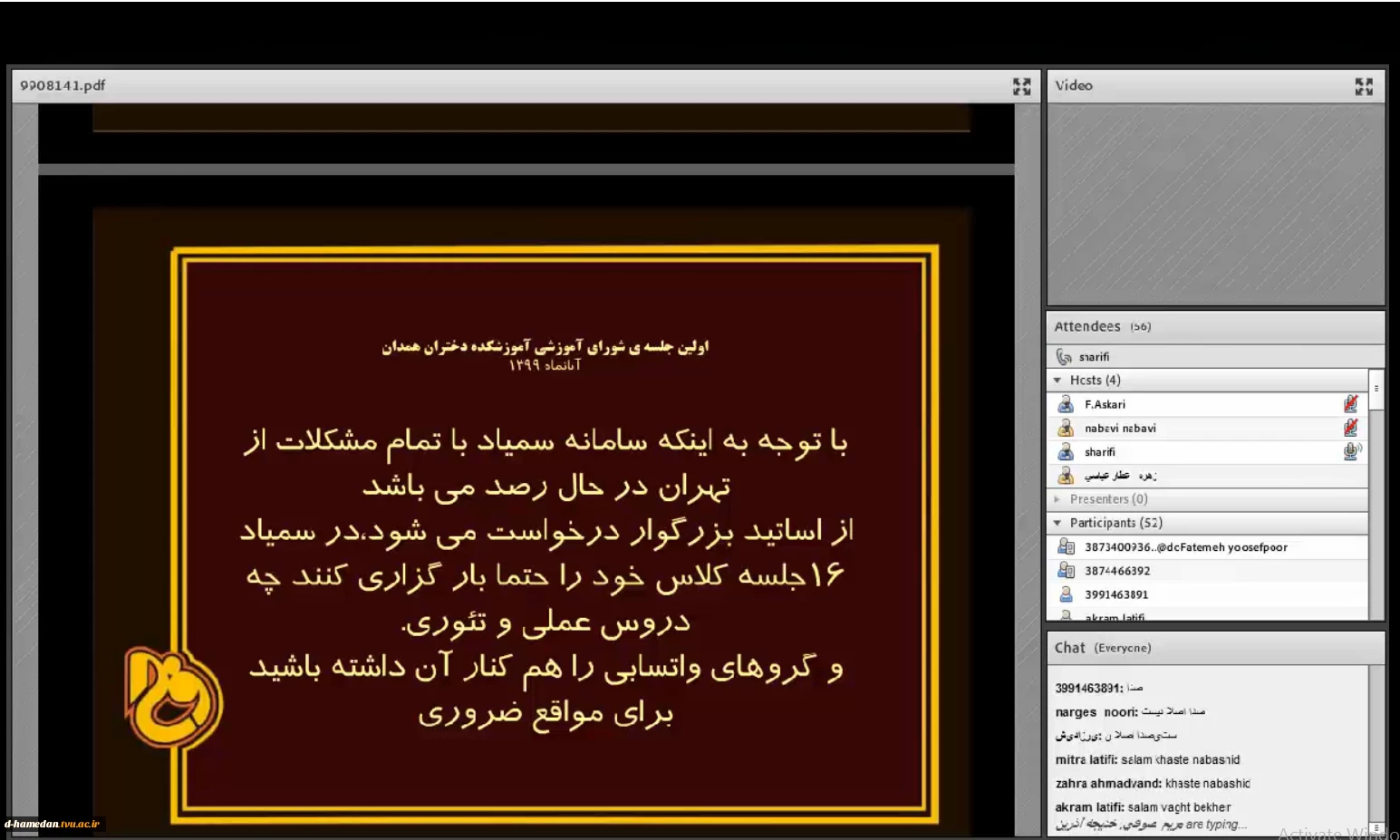
Task: Select participant akram latifi in attendee list
Action: (x=1207, y=615)
